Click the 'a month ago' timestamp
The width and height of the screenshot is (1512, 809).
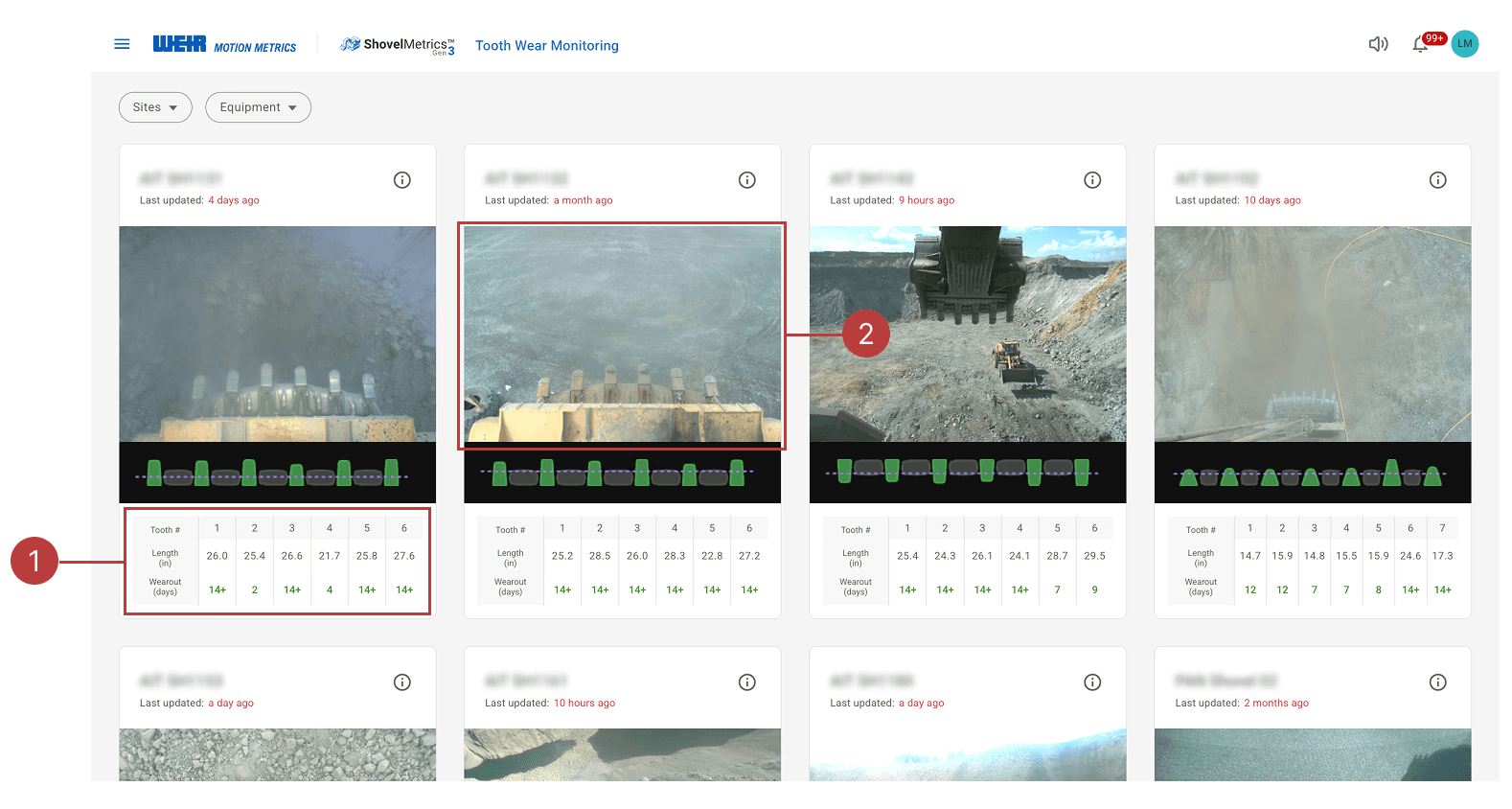point(583,200)
